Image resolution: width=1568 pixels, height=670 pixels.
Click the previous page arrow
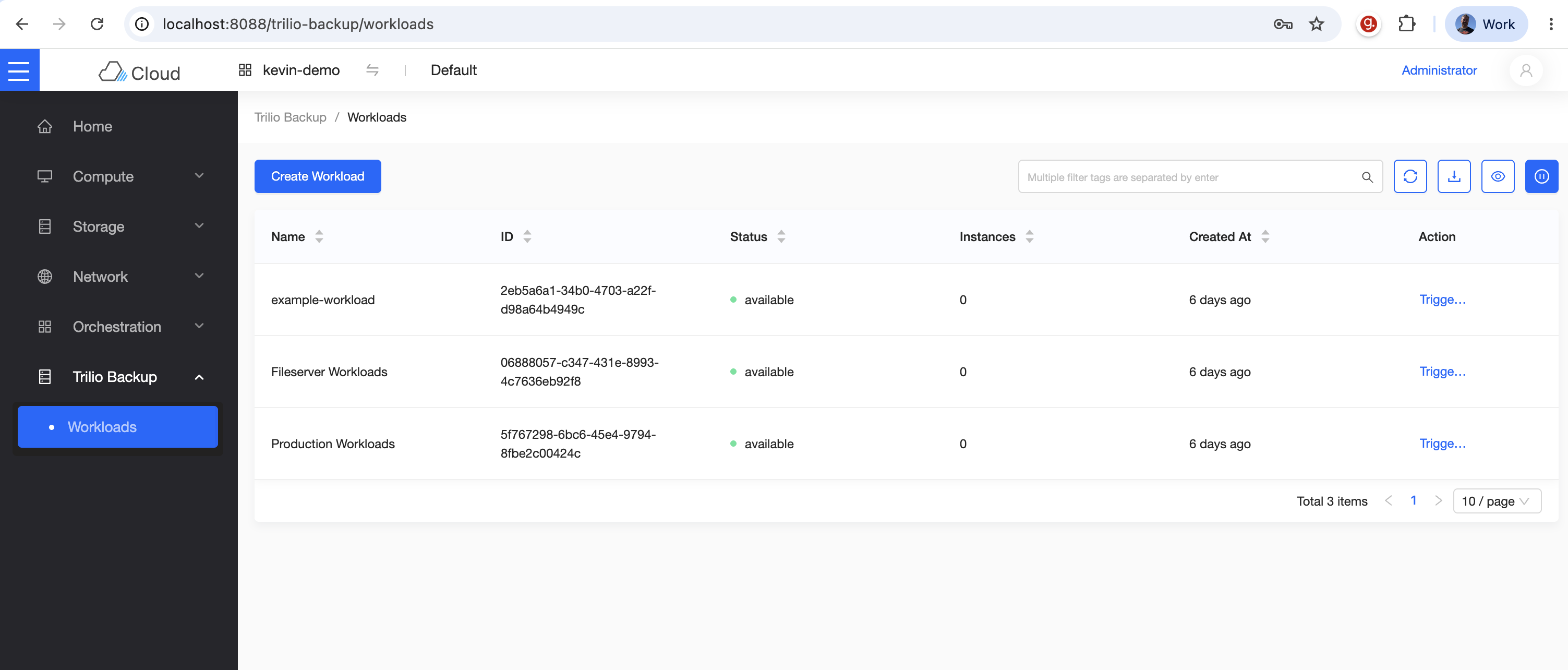pyautogui.click(x=1388, y=500)
